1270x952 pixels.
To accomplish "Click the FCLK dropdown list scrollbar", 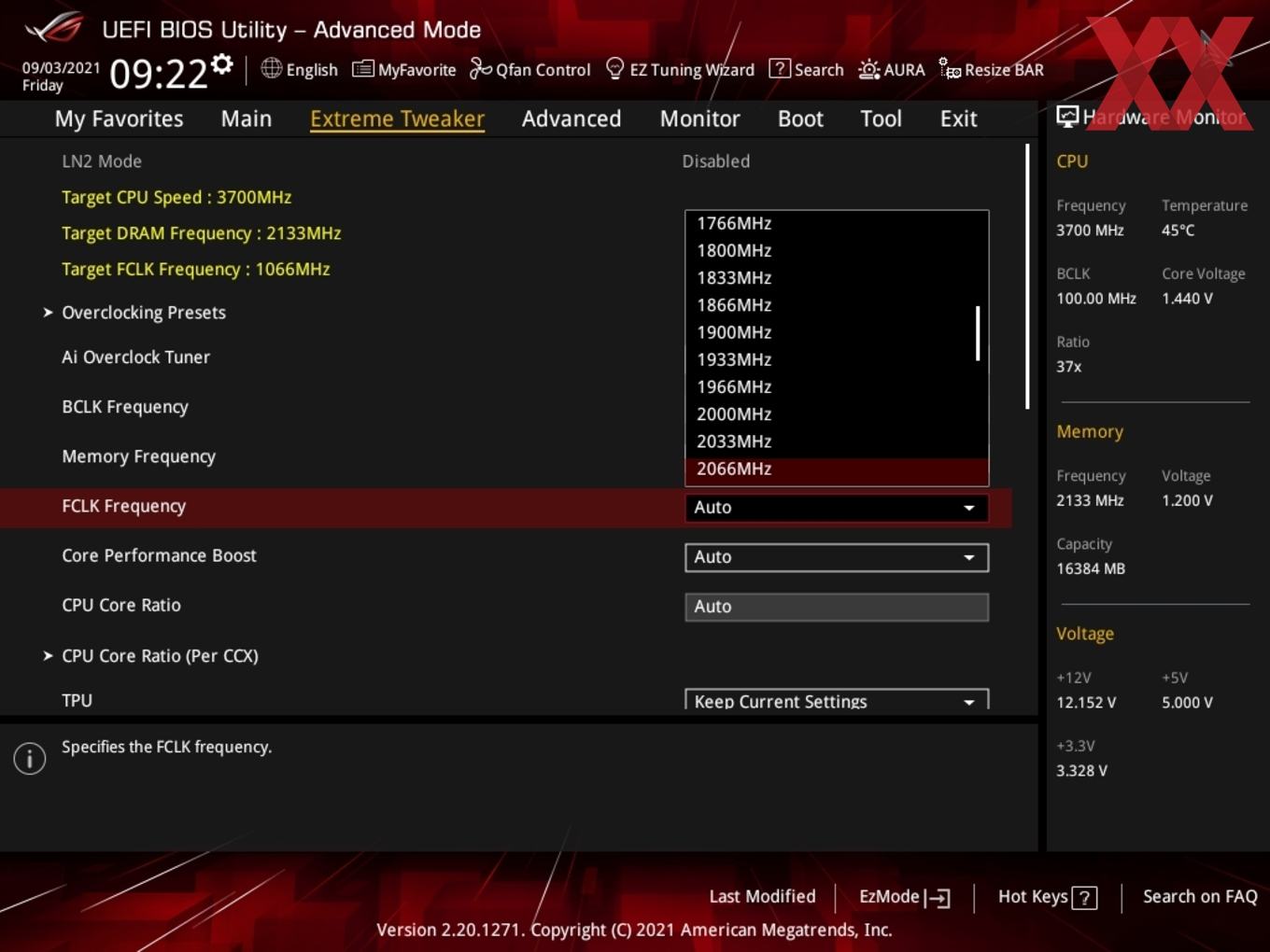I will [x=978, y=333].
